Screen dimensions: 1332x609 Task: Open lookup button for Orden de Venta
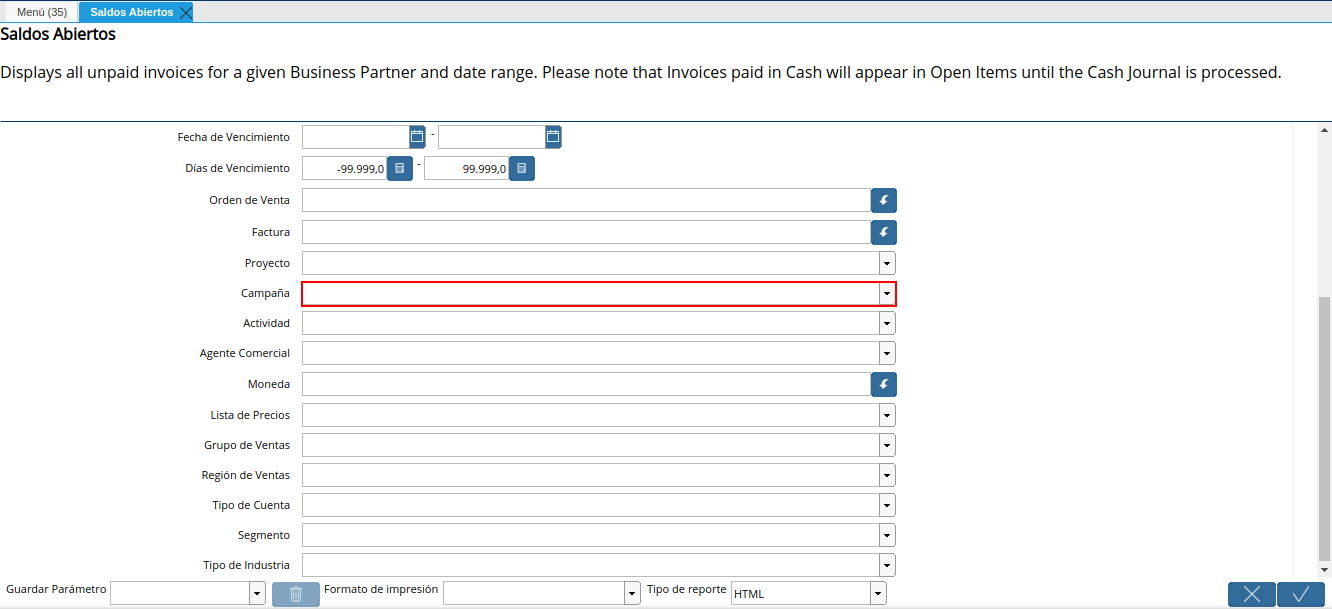click(884, 201)
